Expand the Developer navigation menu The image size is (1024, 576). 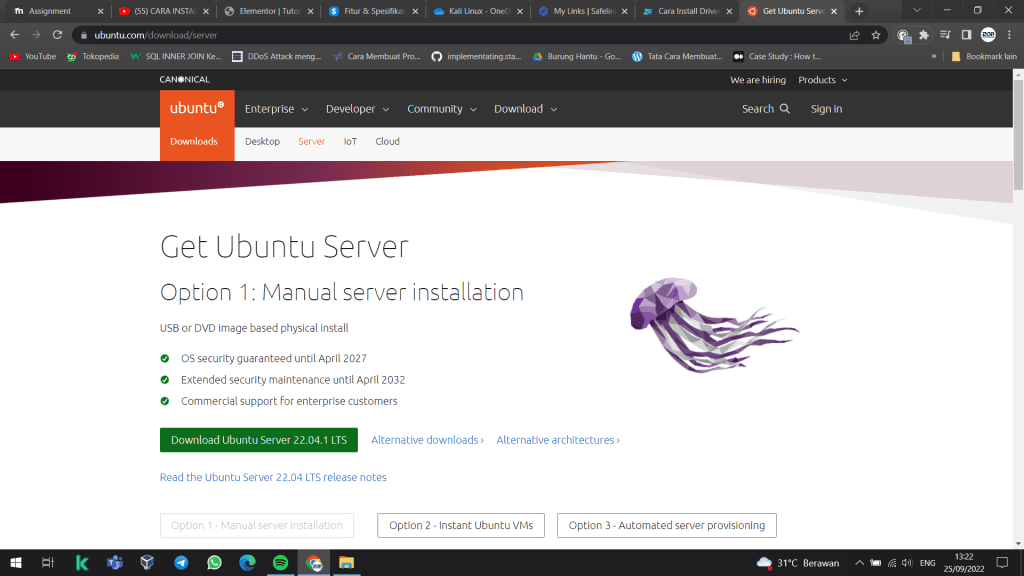coord(357,109)
